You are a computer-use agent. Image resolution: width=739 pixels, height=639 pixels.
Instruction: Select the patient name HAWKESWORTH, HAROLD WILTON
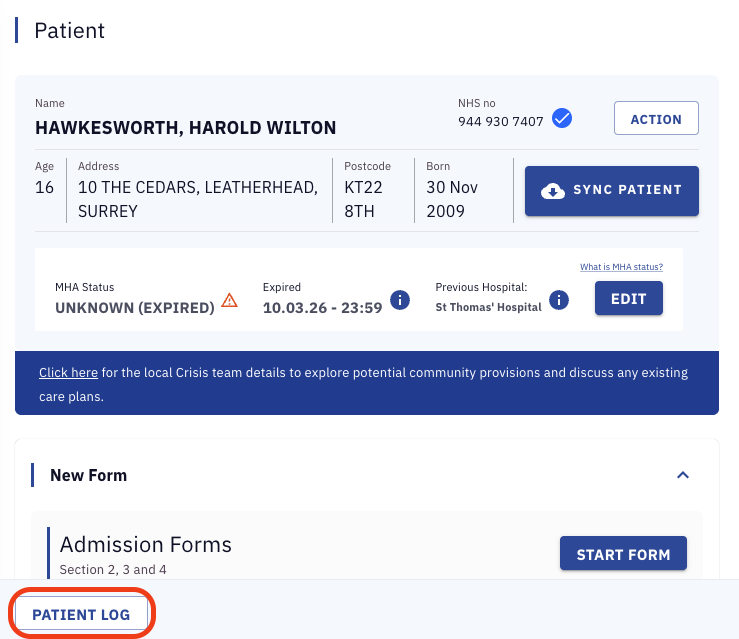(x=185, y=128)
